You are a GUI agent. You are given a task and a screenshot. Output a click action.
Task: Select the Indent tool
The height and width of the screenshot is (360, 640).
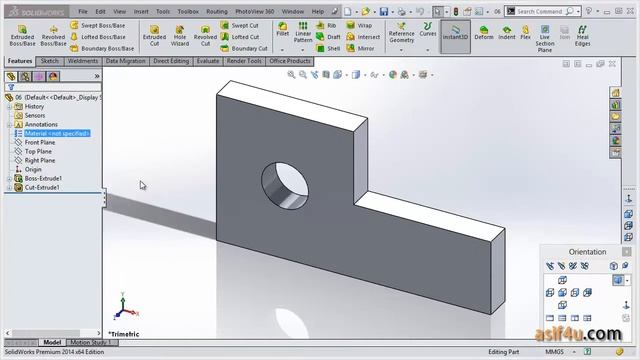(x=507, y=32)
